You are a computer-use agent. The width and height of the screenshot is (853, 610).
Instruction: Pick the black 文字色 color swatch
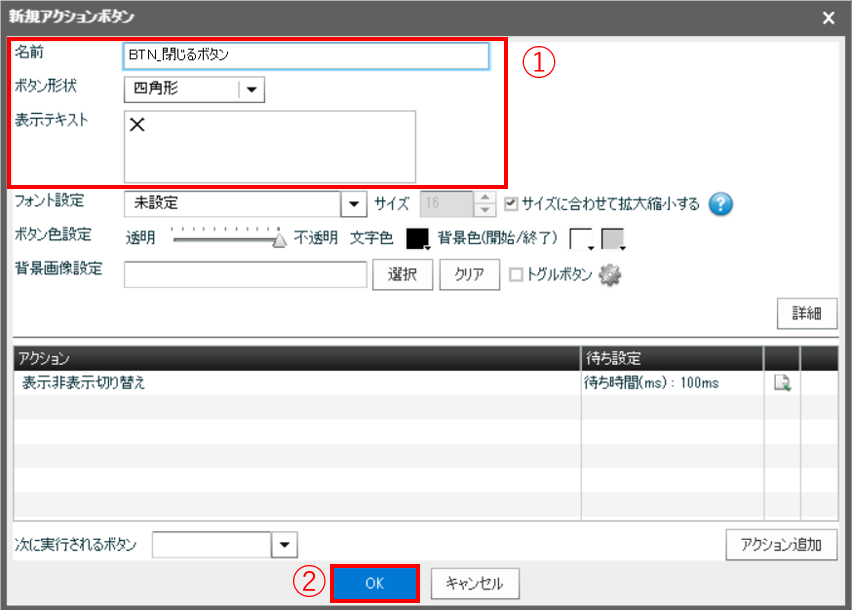417,238
